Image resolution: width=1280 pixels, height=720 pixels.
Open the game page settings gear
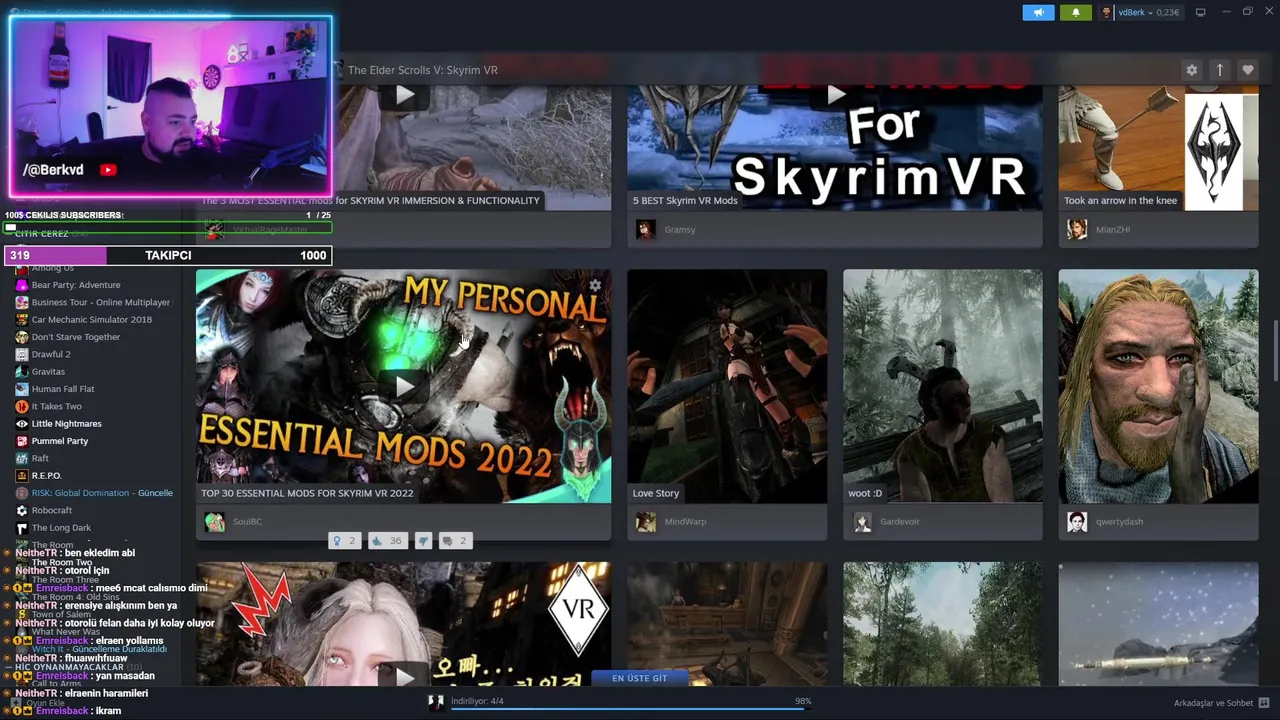click(x=1191, y=70)
